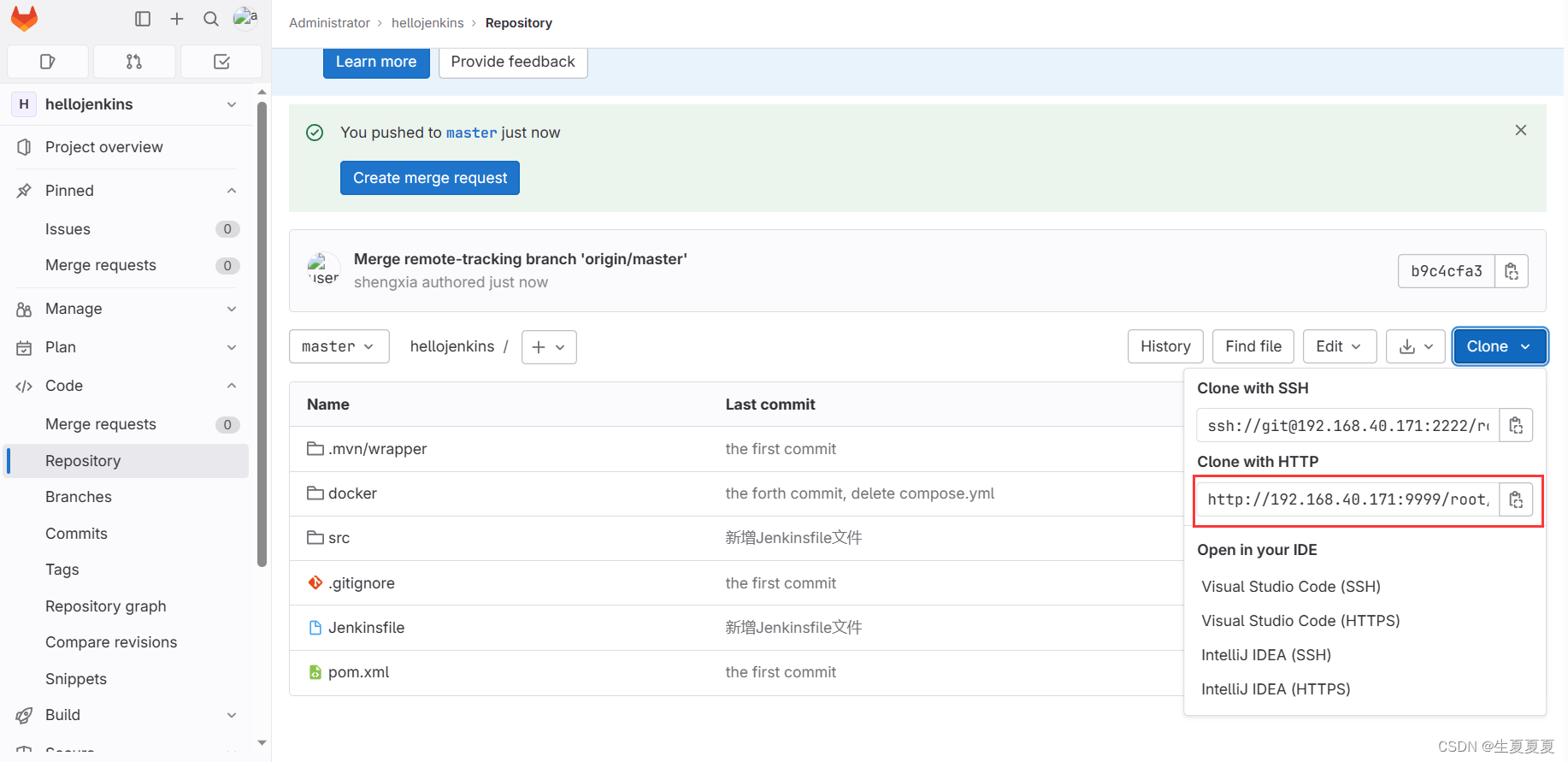Viewport: 1568px width, 762px height.
Task: Click the Find file button
Action: (1253, 346)
